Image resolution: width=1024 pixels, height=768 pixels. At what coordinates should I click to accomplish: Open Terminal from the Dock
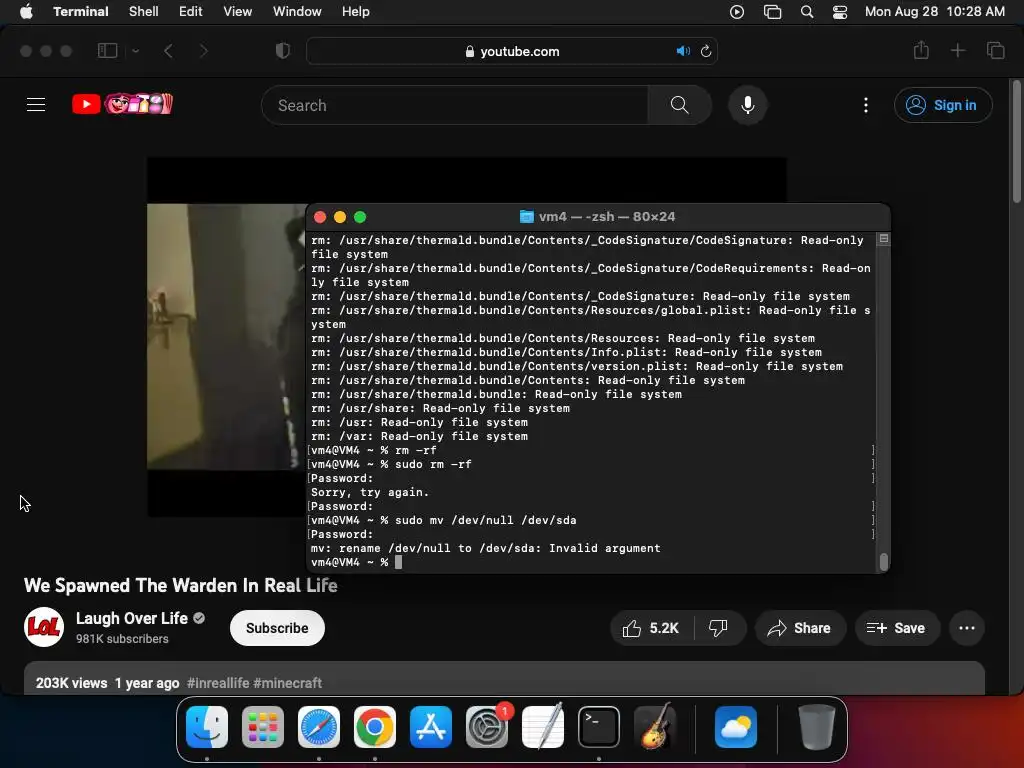(599, 727)
